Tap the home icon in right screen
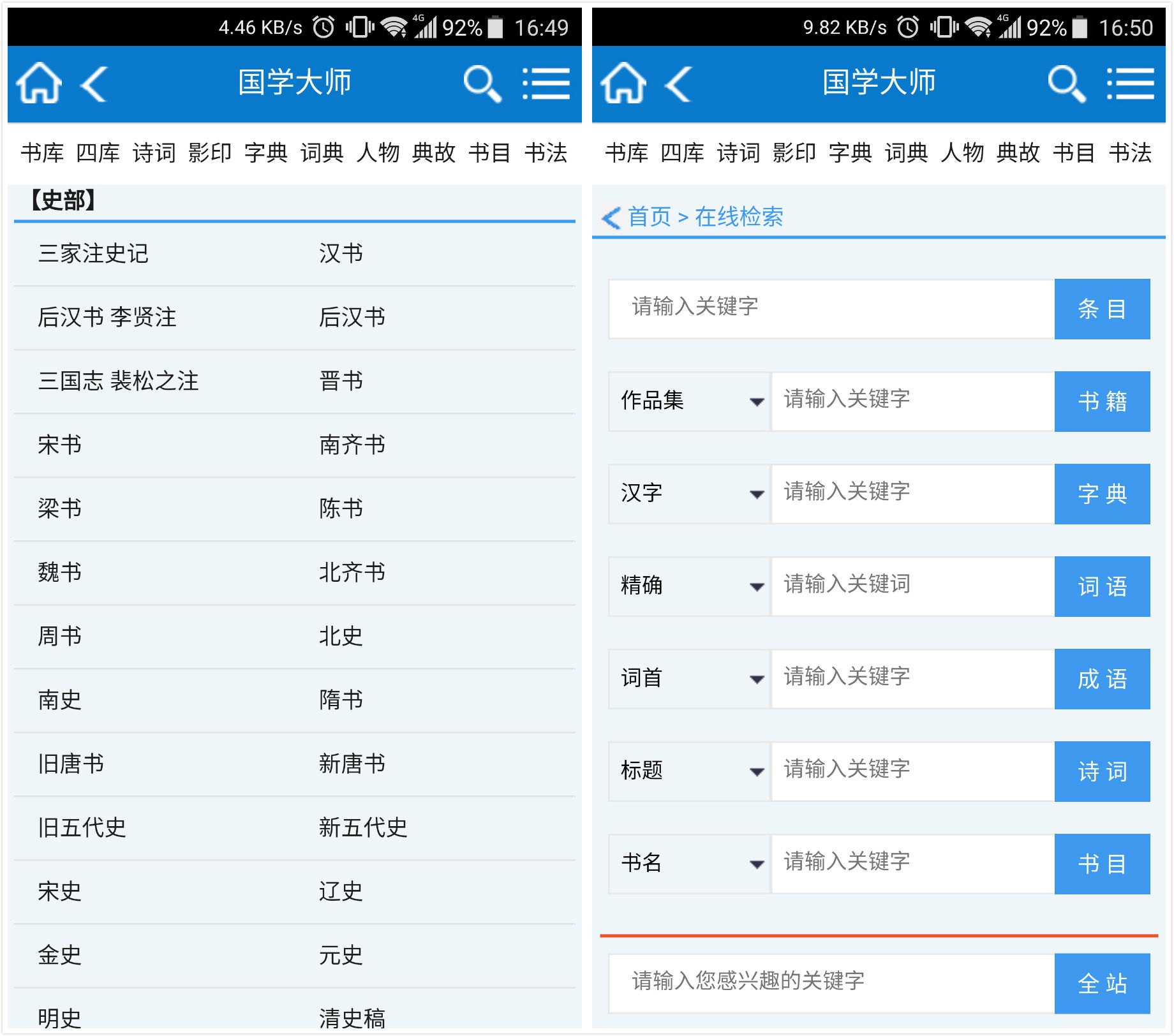Screen dimensions: 1174x1036 (623, 83)
